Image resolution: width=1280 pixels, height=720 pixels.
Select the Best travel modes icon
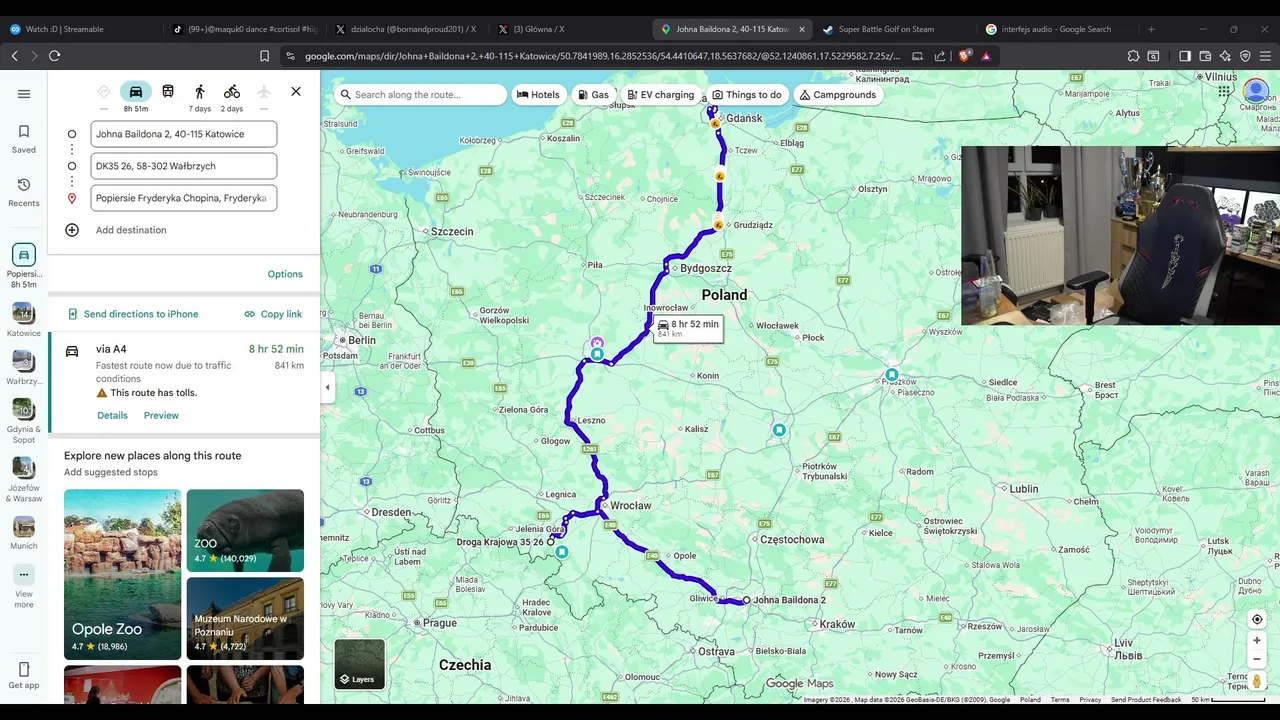[x=104, y=92]
